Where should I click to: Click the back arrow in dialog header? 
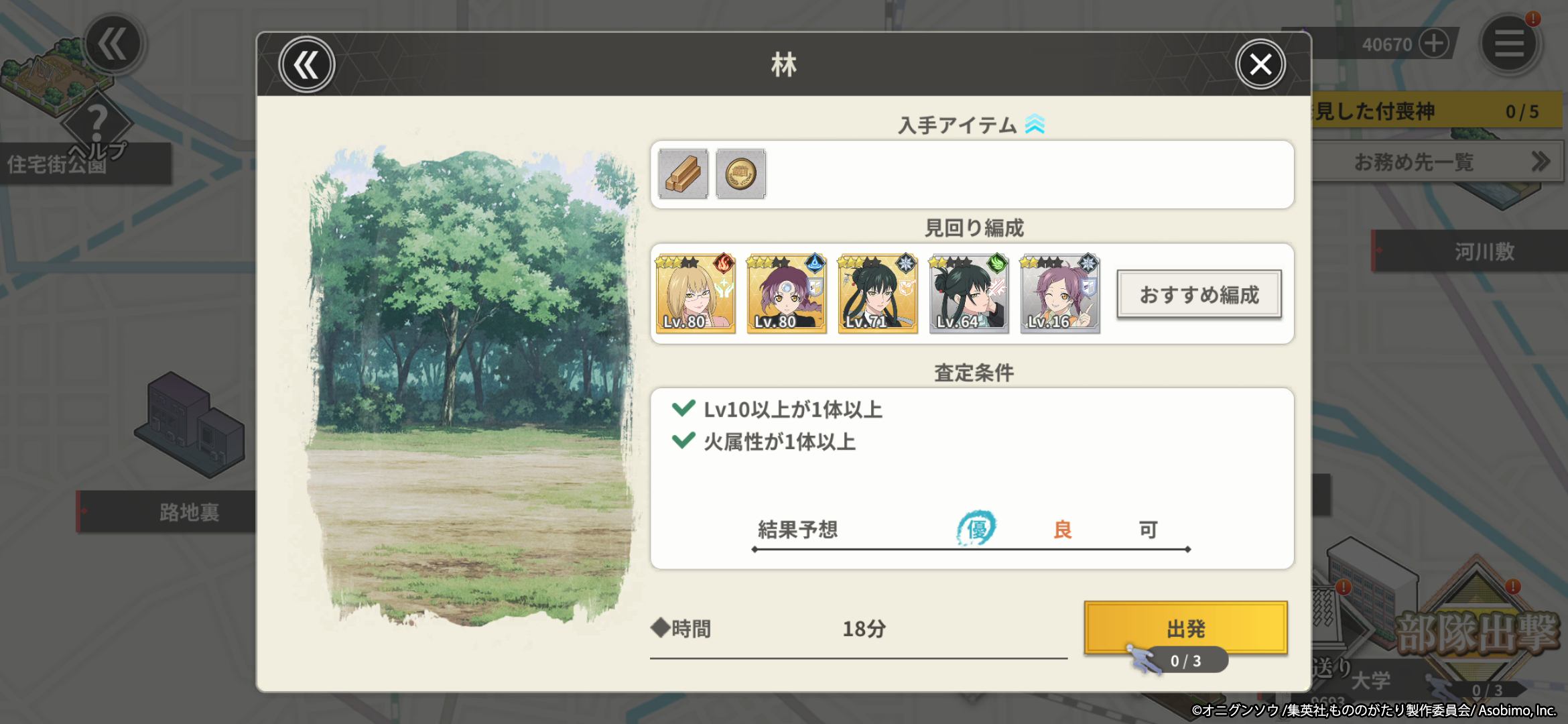[307, 65]
